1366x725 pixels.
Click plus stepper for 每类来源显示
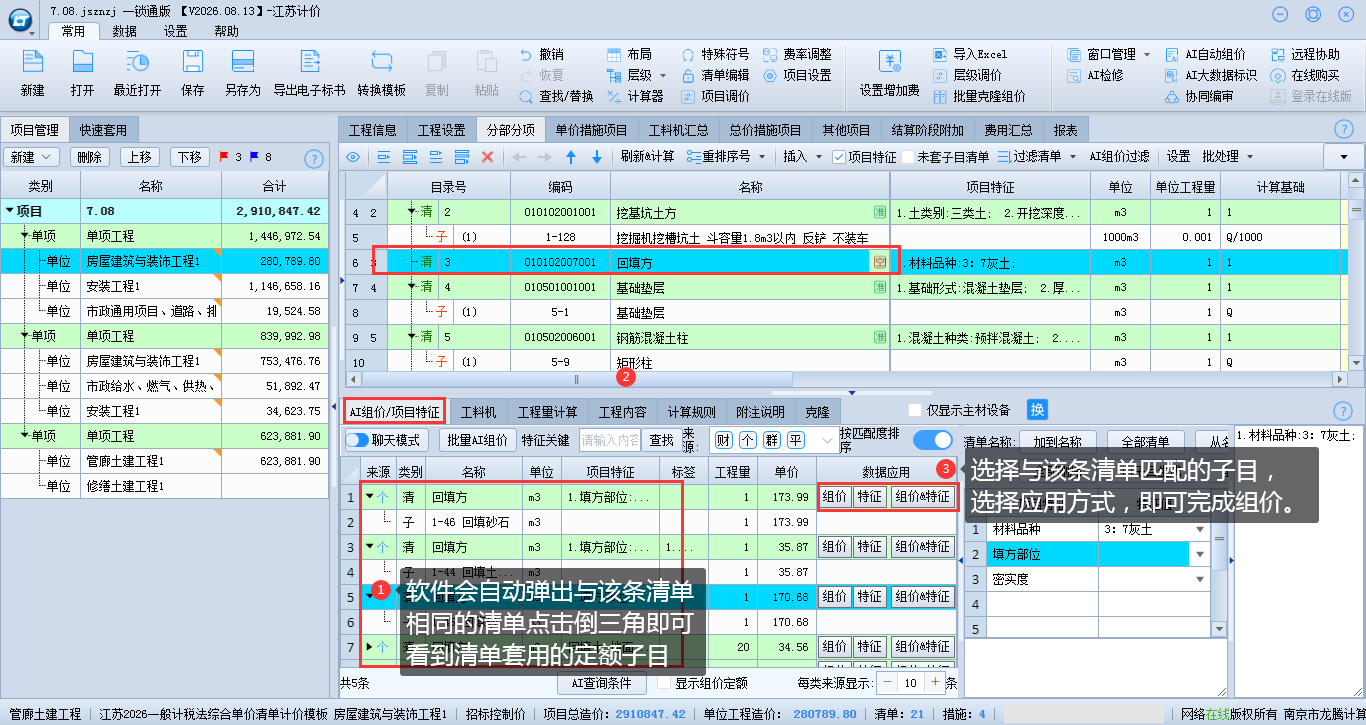[x=935, y=683]
